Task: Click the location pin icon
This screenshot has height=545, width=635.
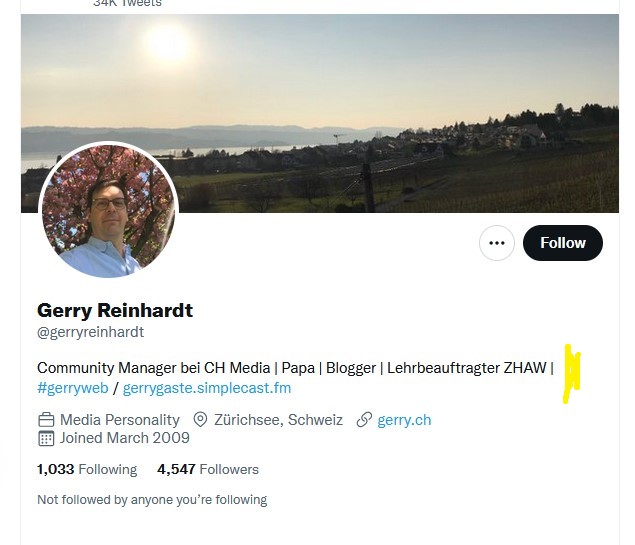Action: tap(200, 420)
